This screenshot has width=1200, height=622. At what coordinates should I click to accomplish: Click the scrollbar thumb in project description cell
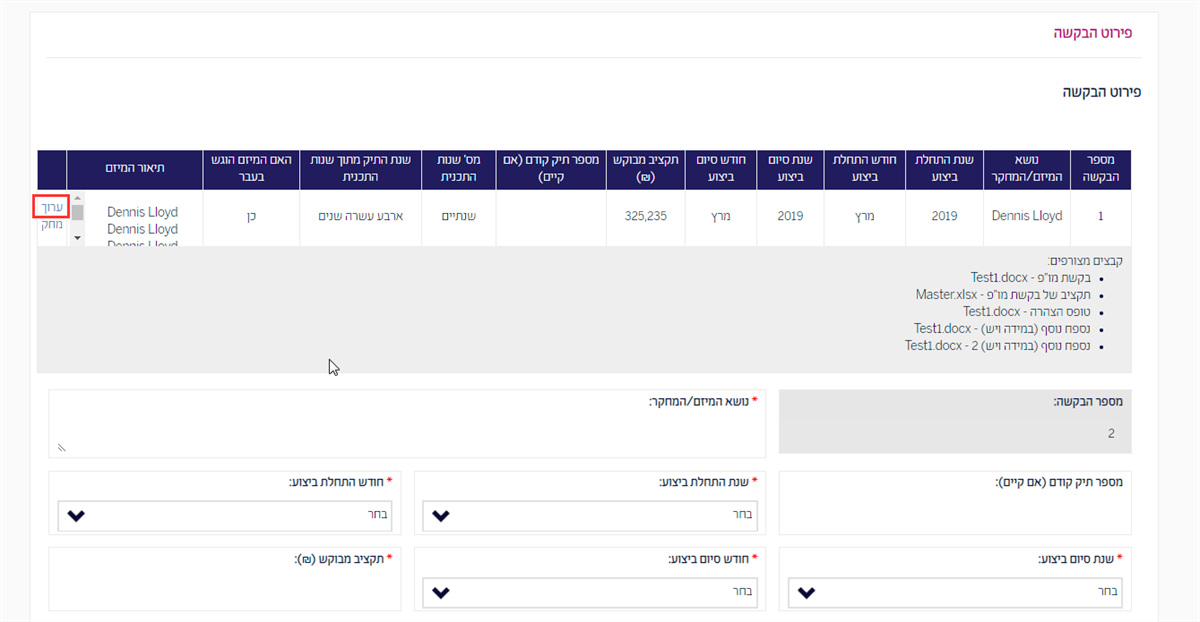(x=78, y=213)
